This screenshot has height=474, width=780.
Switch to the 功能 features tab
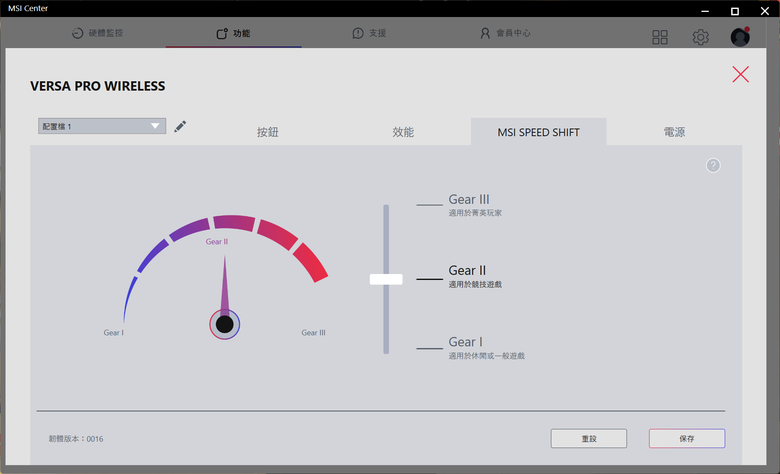233,33
